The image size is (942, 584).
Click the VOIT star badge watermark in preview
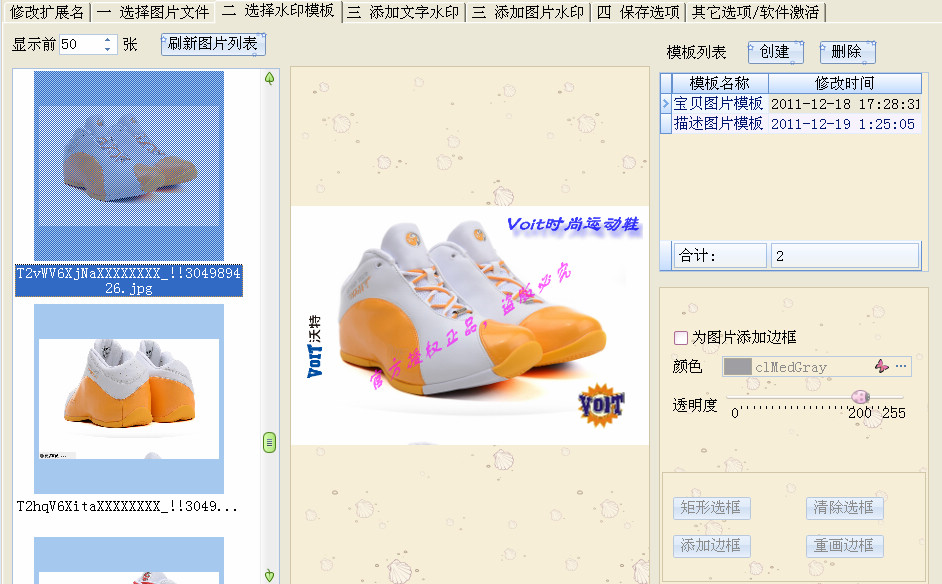pos(601,405)
